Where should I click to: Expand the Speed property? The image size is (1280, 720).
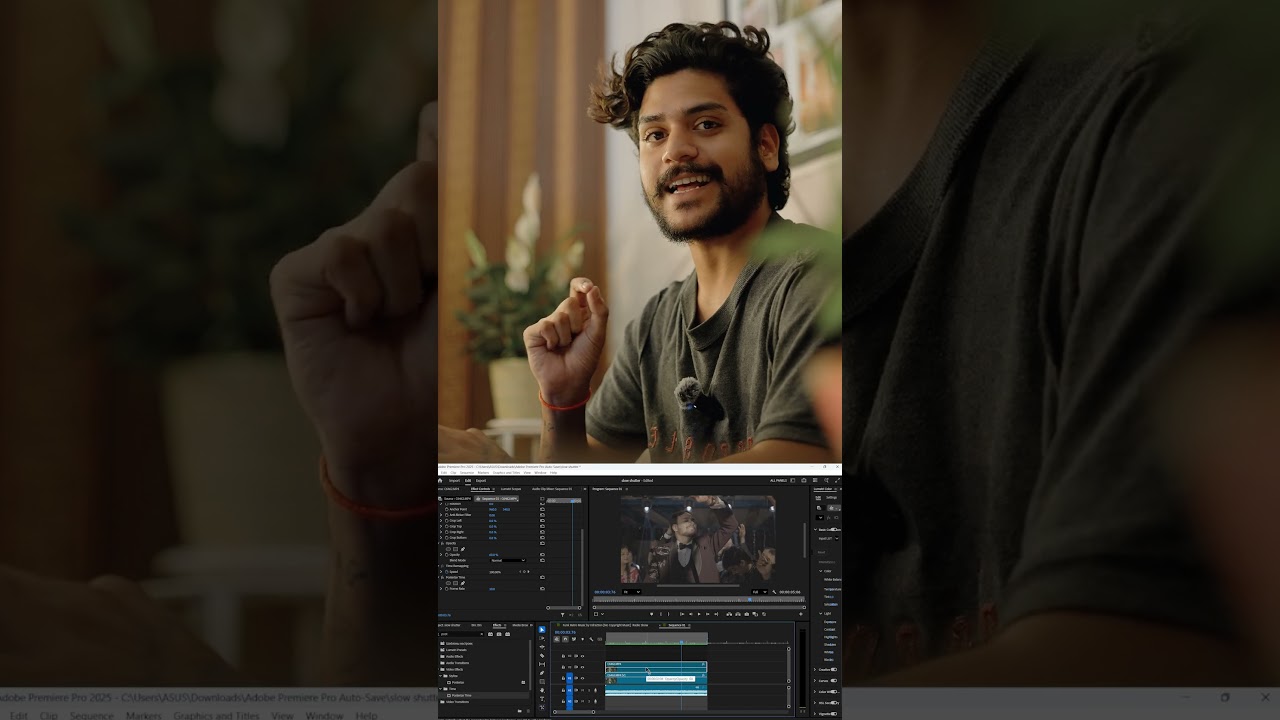click(x=441, y=572)
